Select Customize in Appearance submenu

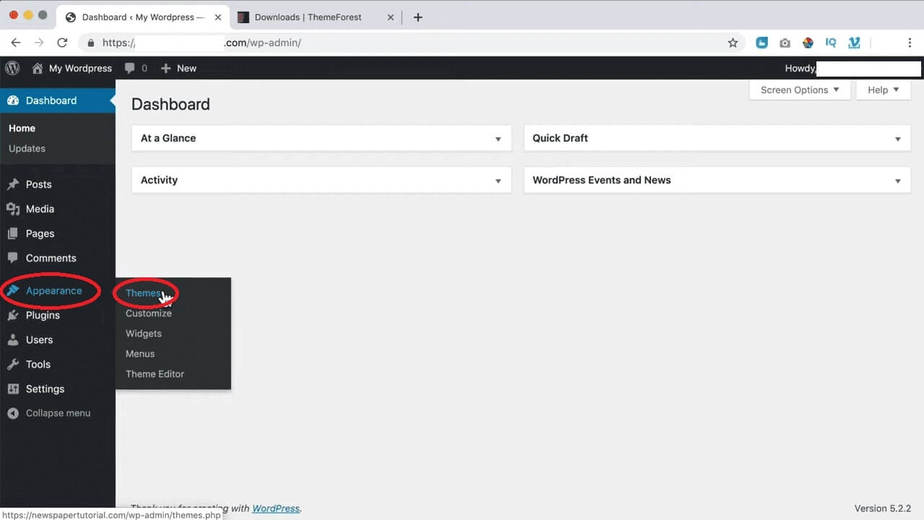(148, 313)
